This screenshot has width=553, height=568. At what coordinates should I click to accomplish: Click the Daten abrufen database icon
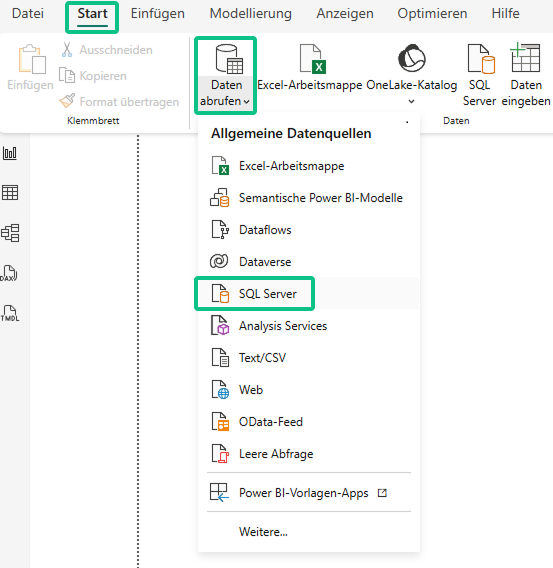[229, 59]
